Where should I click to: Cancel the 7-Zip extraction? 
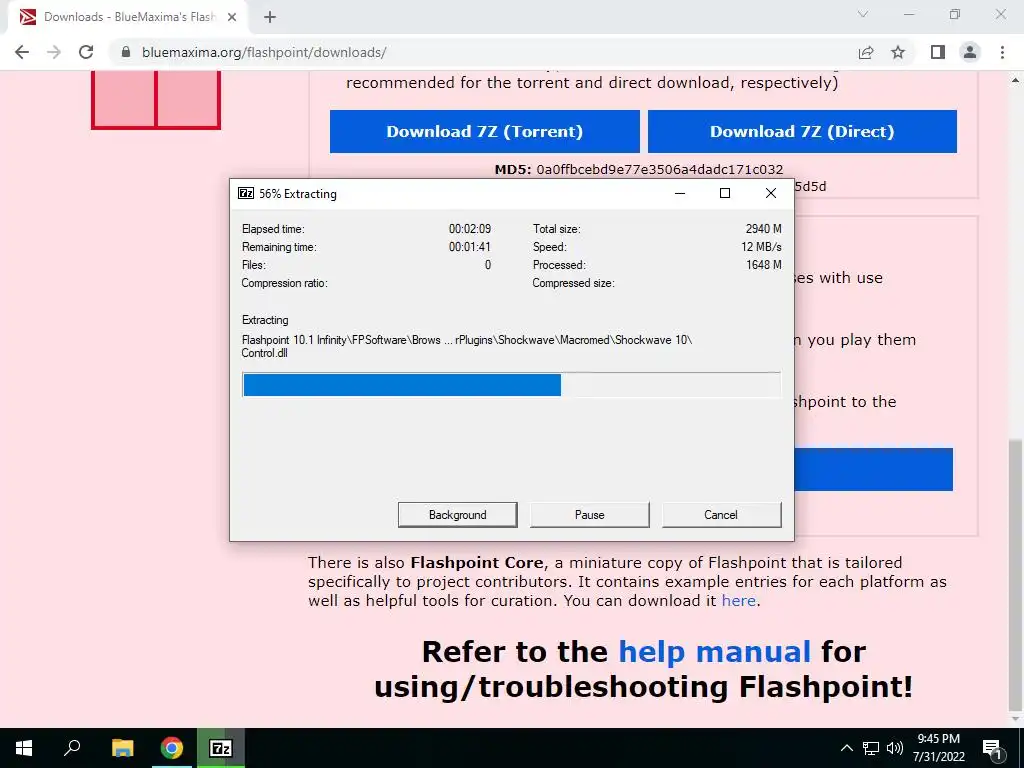(x=721, y=515)
